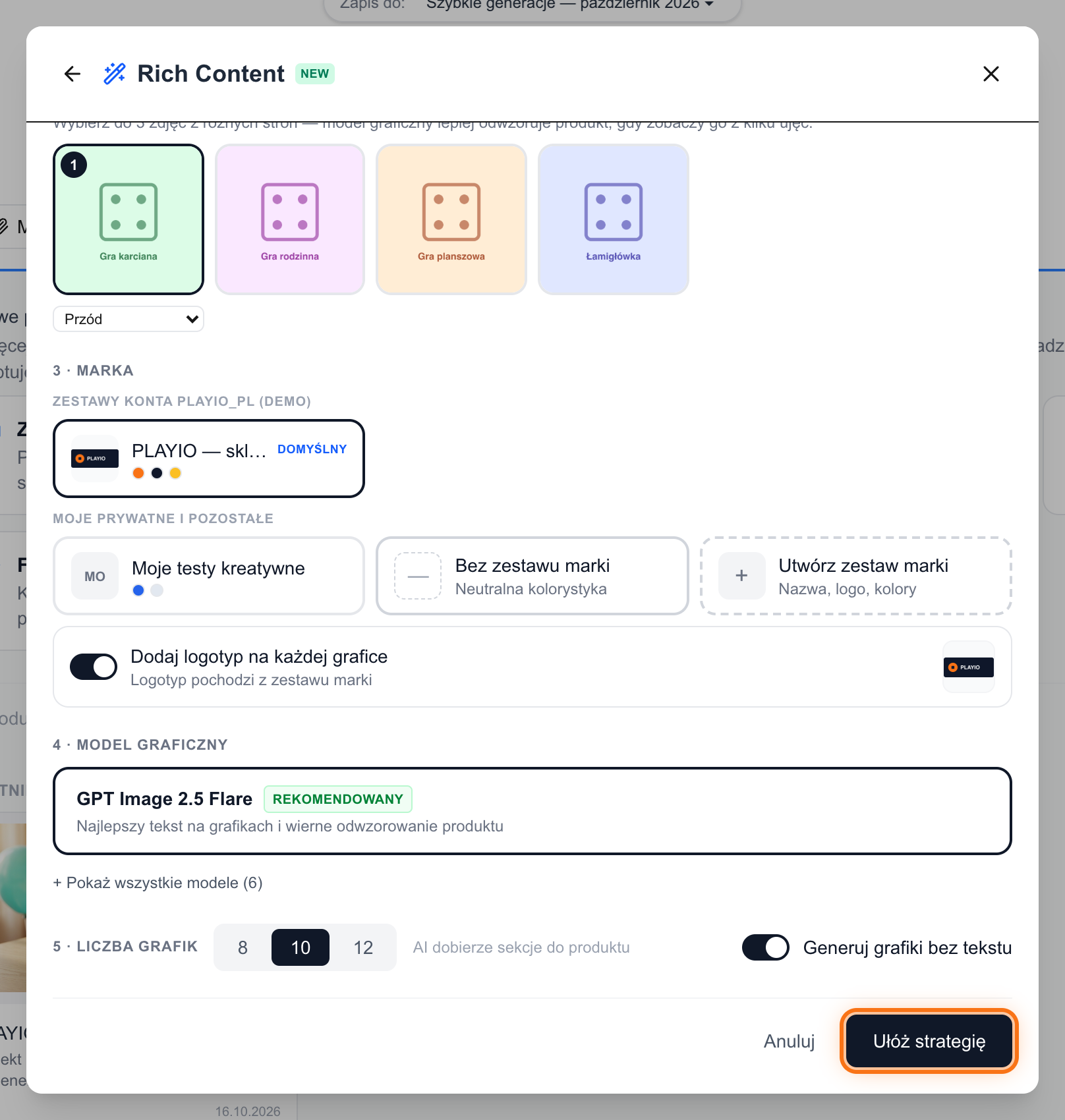Select Bez zestawu marki option

(x=532, y=576)
